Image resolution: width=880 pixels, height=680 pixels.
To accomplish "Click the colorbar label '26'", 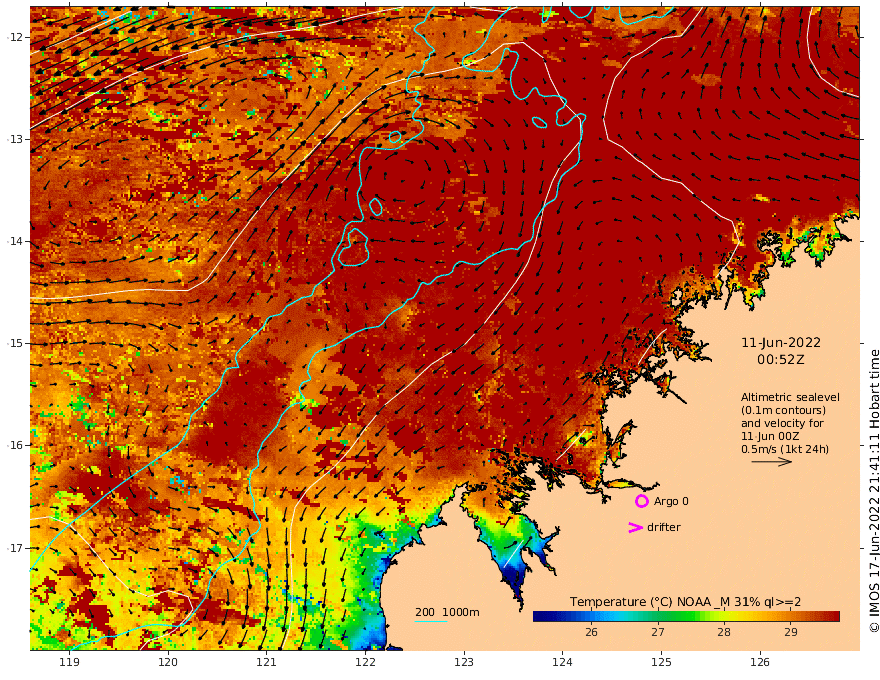I will click(592, 632).
